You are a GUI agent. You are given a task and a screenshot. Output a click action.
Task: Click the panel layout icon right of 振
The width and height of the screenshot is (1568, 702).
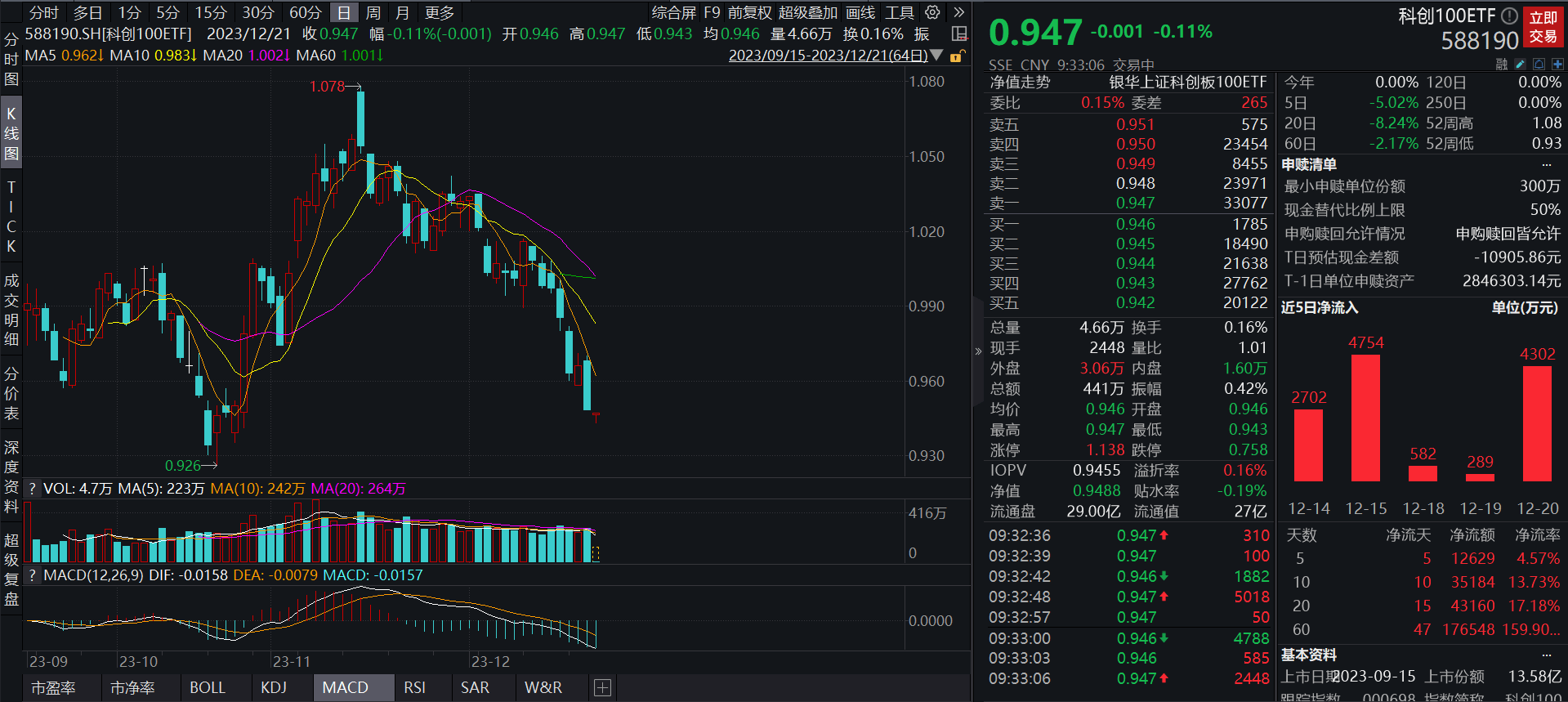pyautogui.click(x=959, y=34)
